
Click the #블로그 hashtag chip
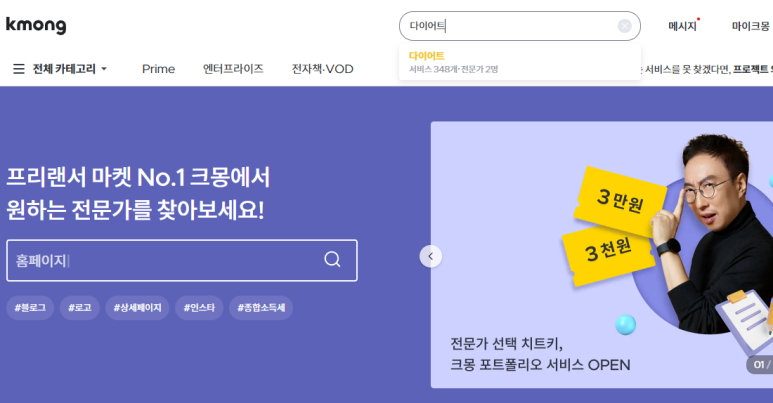pyautogui.click(x=30, y=308)
